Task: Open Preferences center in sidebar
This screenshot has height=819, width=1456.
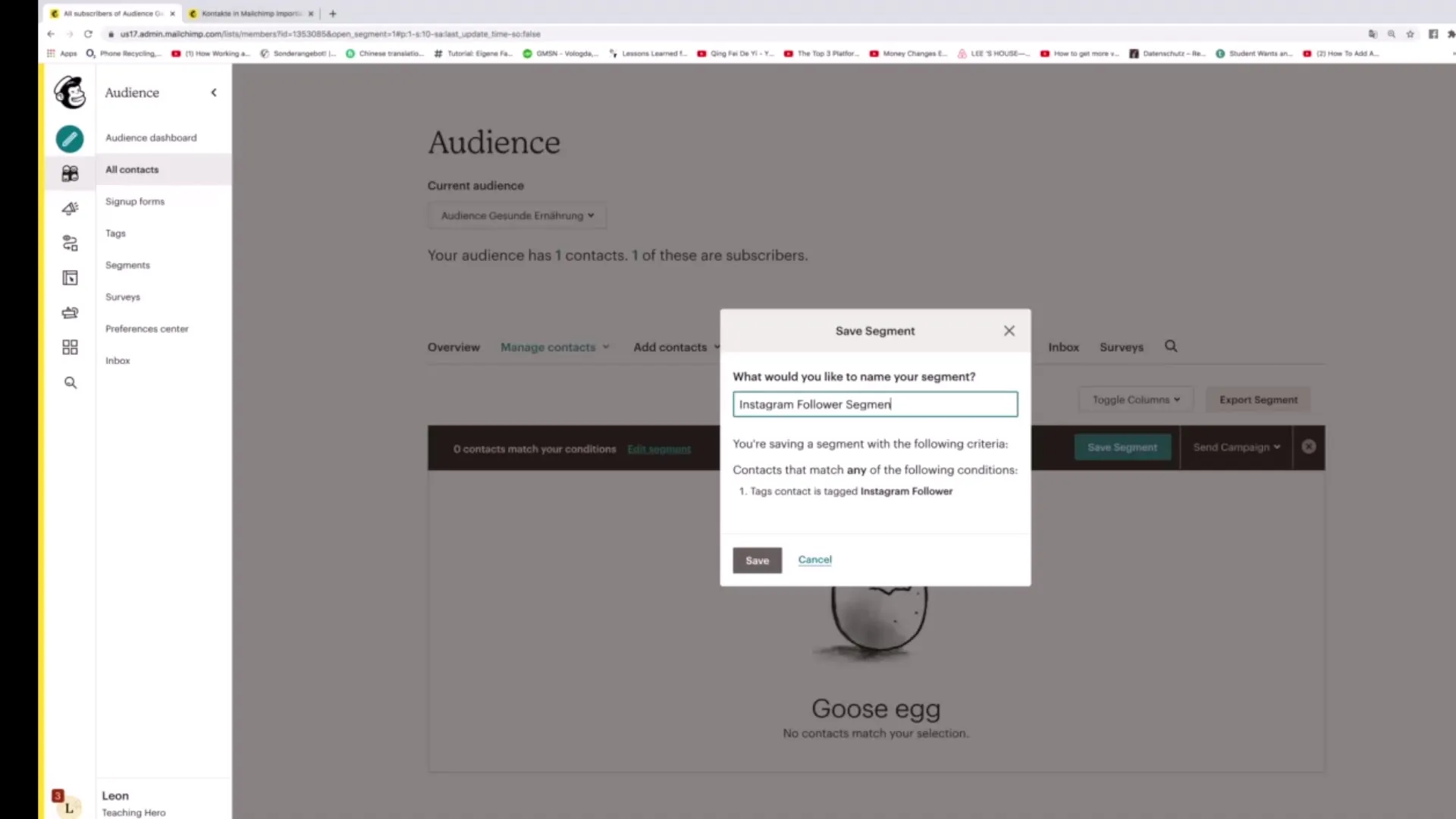Action: tap(147, 329)
